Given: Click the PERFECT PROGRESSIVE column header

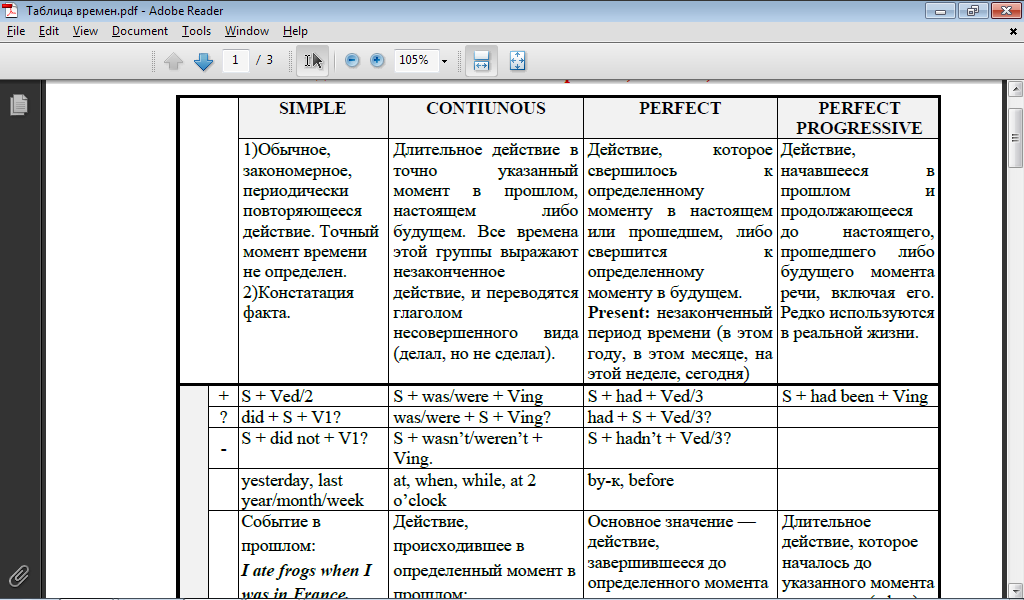Looking at the screenshot, I should coord(859,118).
